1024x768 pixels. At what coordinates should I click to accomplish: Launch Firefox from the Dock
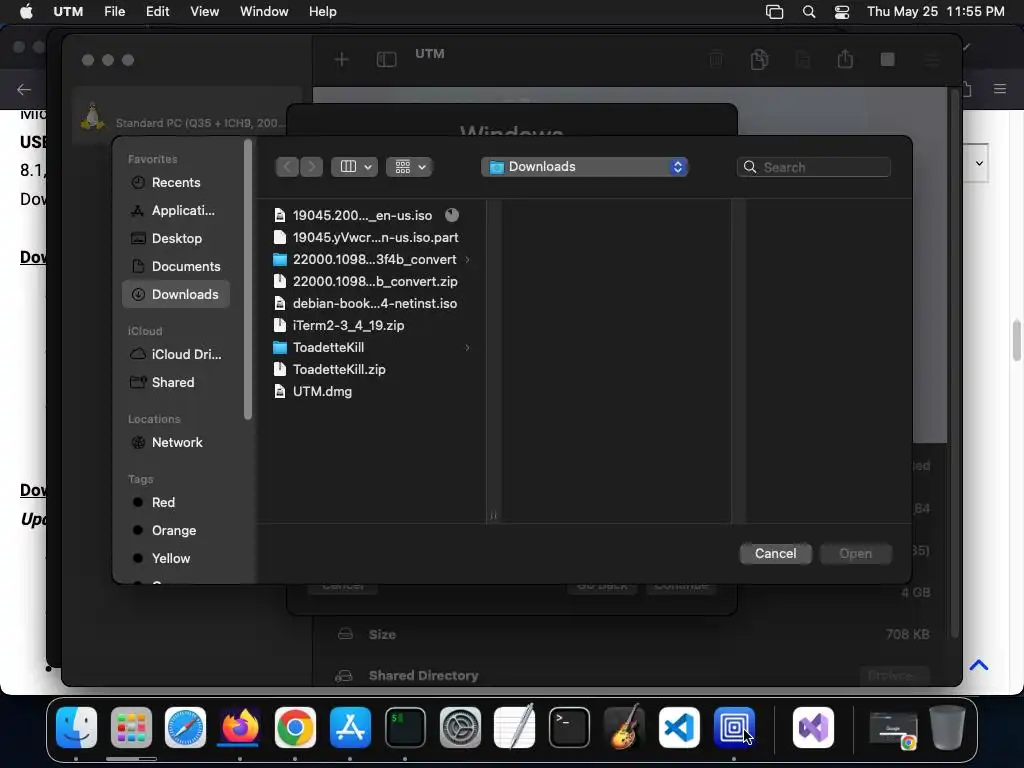tap(240, 728)
